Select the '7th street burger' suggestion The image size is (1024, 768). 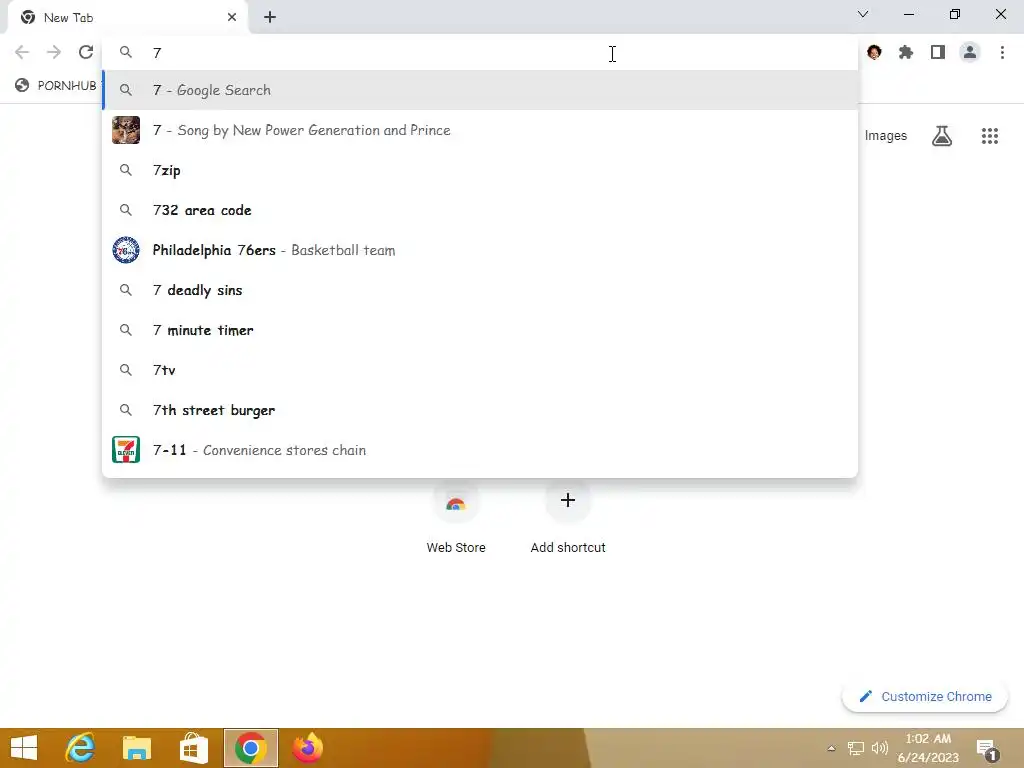coord(480,410)
